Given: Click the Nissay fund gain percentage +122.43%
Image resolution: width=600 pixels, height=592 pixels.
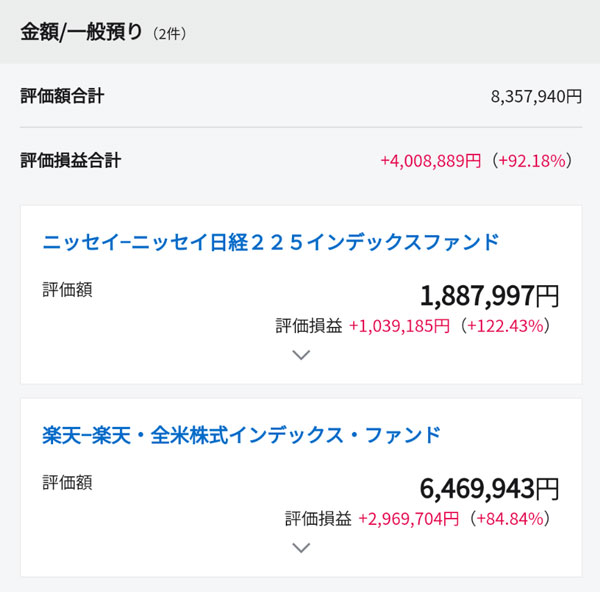Looking at the screenshot, I should pos(507,326).
